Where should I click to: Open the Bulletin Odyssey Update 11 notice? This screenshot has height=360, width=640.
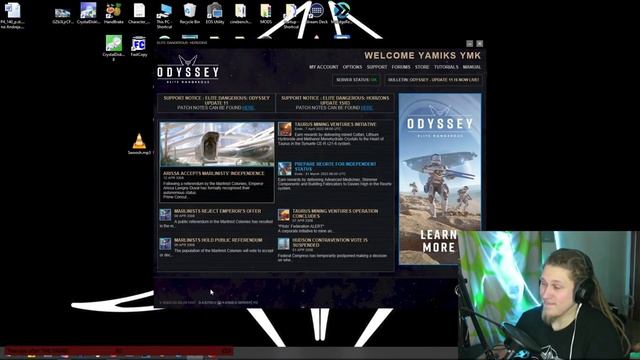pos(433,80)
